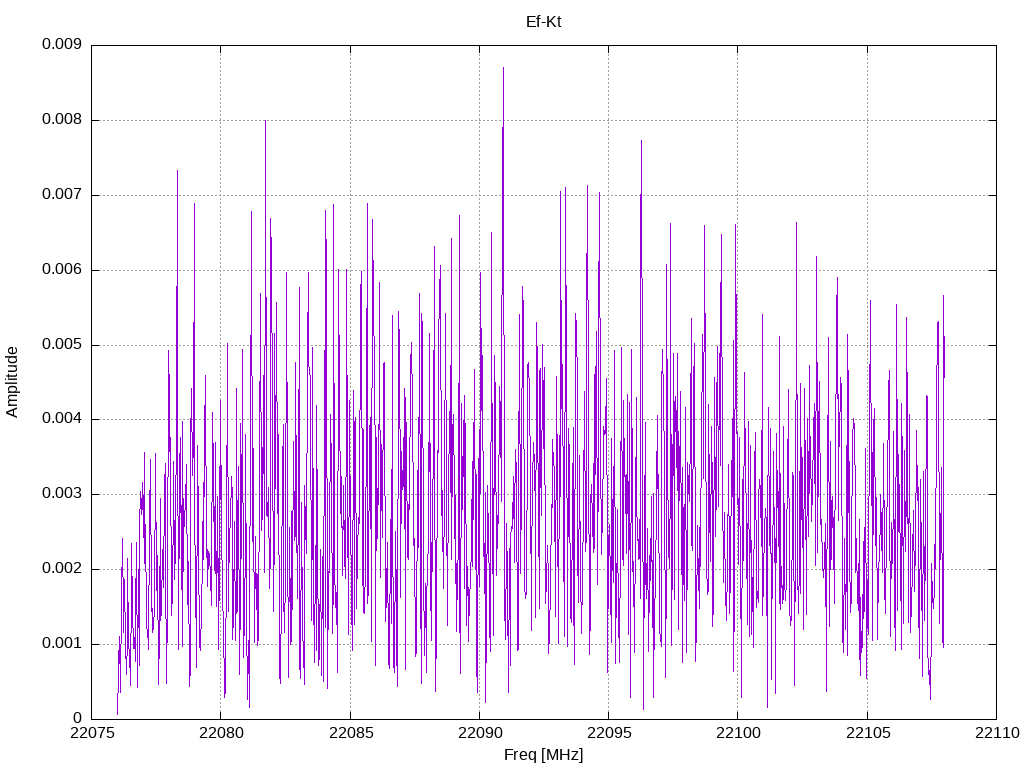
Task: Click the 'Amplitude' y-axis label
Action: point(12,382)
